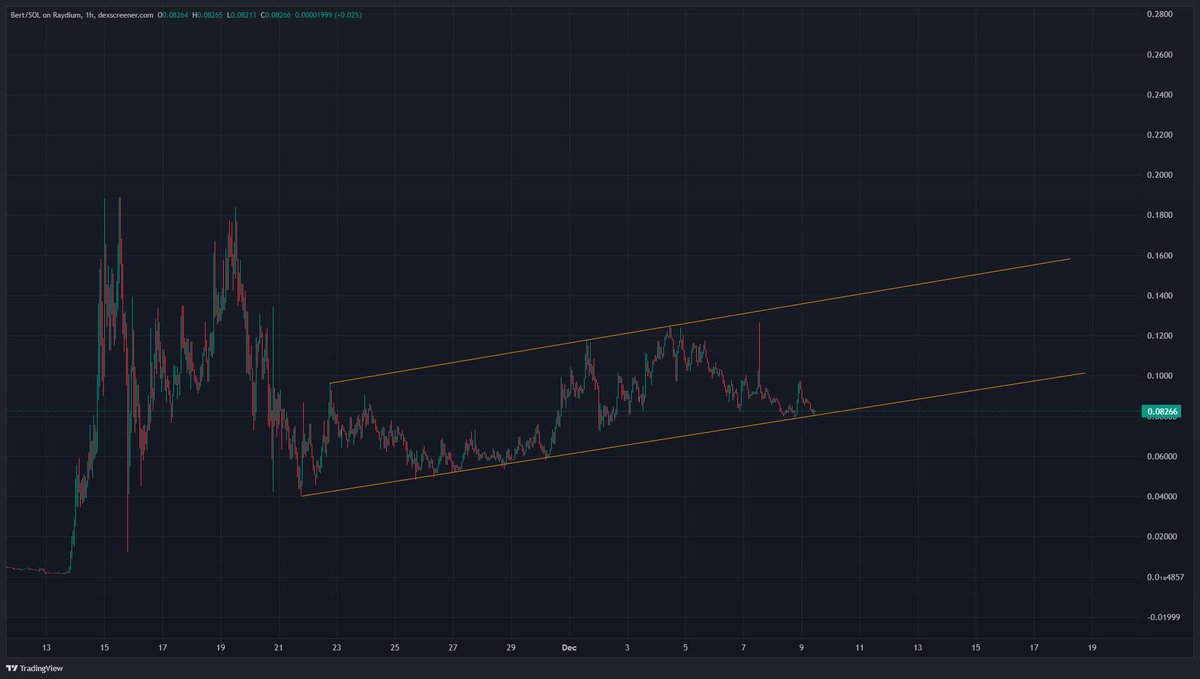1200x679 pixels.
Task: Select the lower orange channel trend line
Action: (692, 434)
